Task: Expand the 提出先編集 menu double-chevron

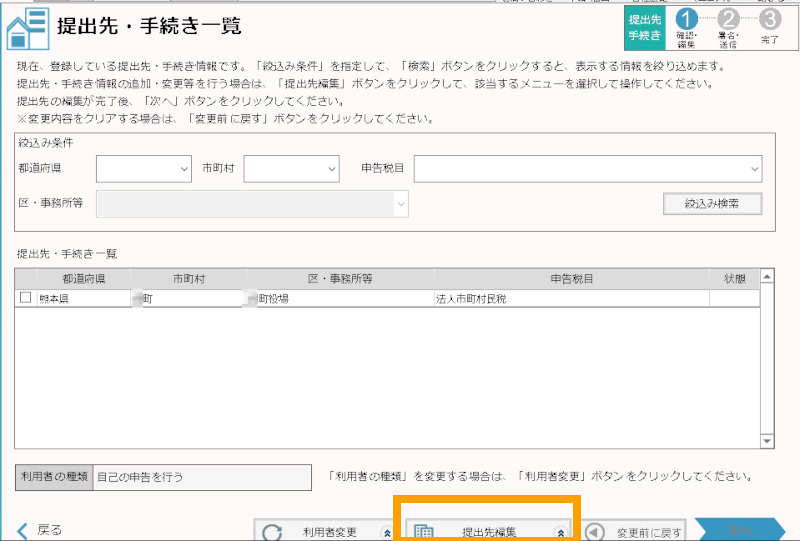Action: tap(560, 533)
